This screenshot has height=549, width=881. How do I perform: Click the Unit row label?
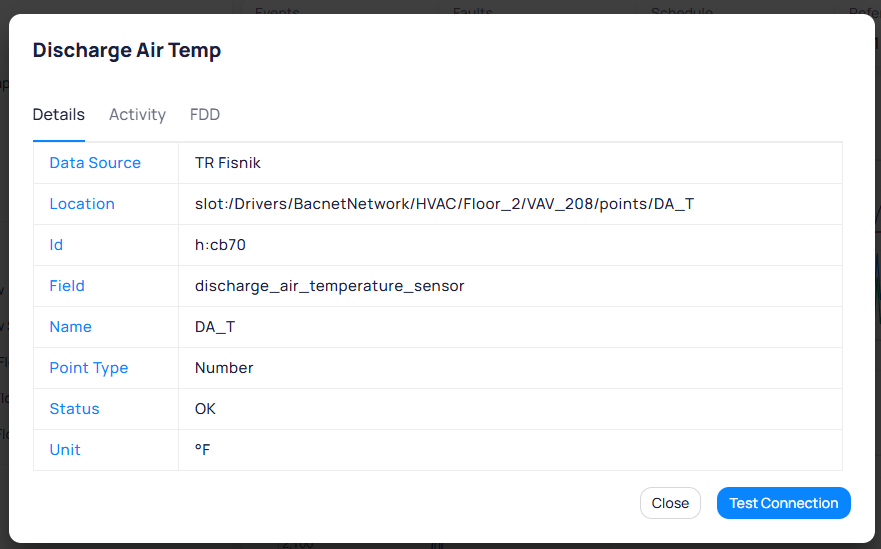coord(65,450)
